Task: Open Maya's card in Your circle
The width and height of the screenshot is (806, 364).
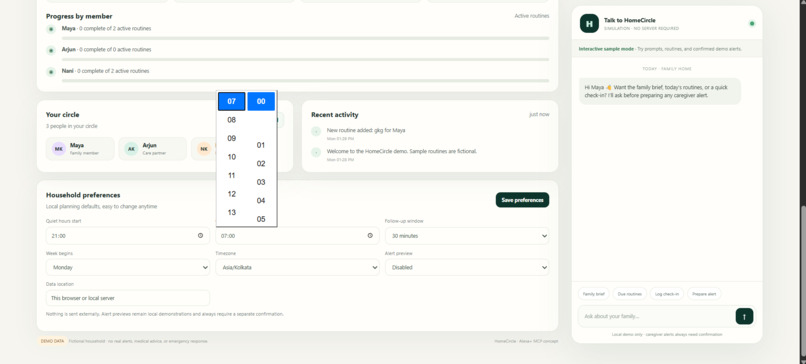Action: (x=80, y=149)
